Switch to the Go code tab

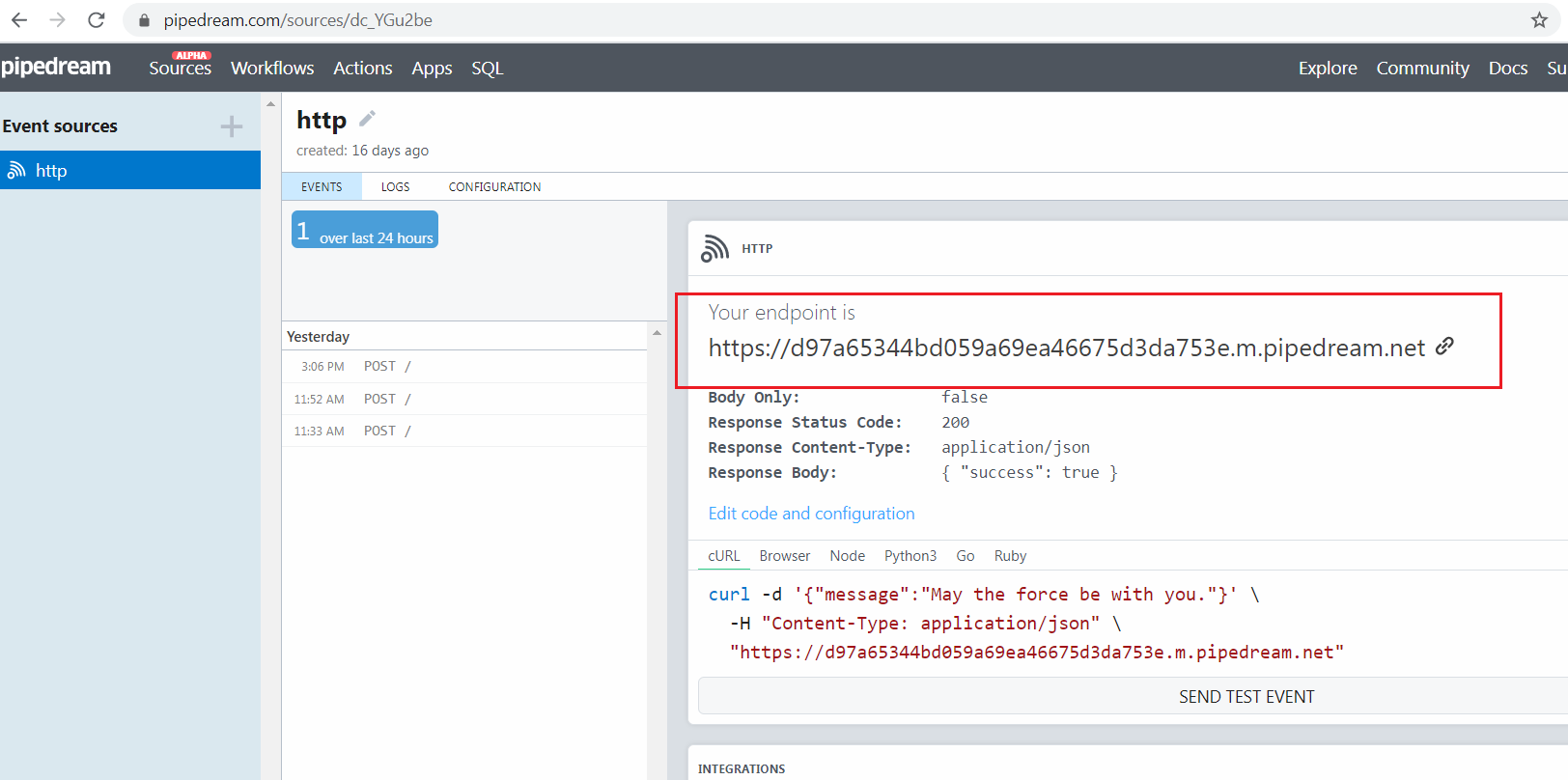pyautogui.click(x=965, y=556)
